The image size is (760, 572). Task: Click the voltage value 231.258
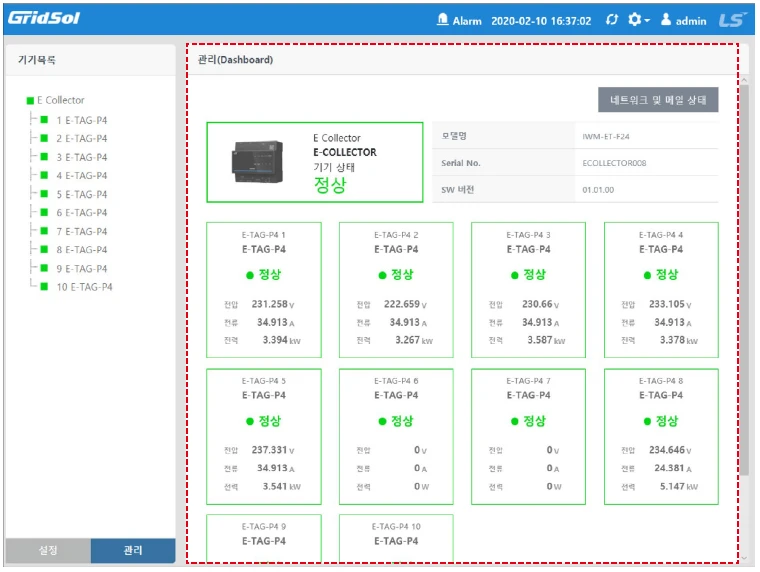(x=269, y=304)
